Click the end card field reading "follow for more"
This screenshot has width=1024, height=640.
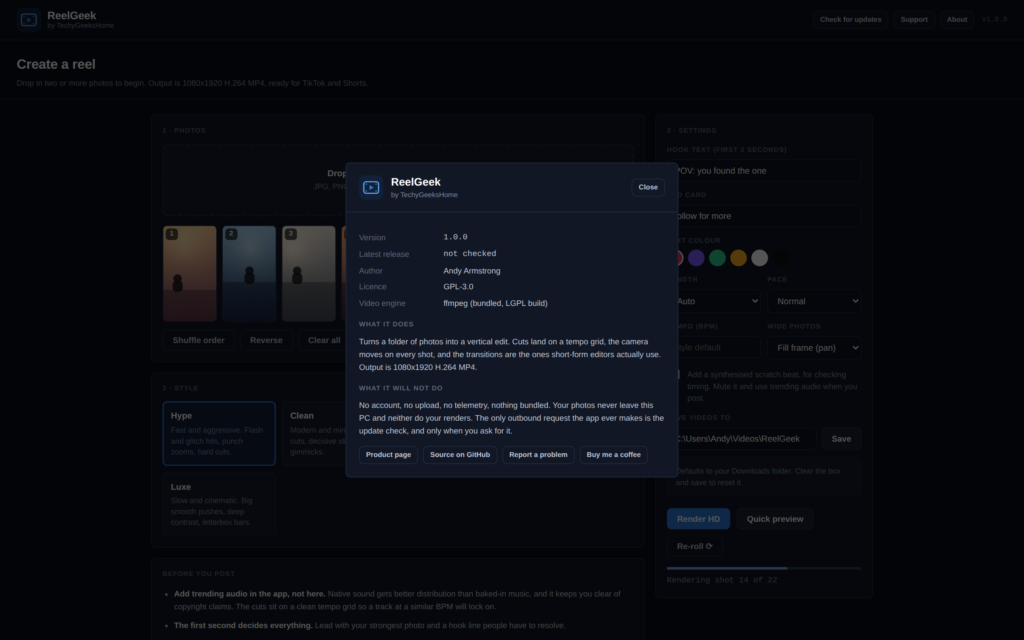[x=767, y=216]
